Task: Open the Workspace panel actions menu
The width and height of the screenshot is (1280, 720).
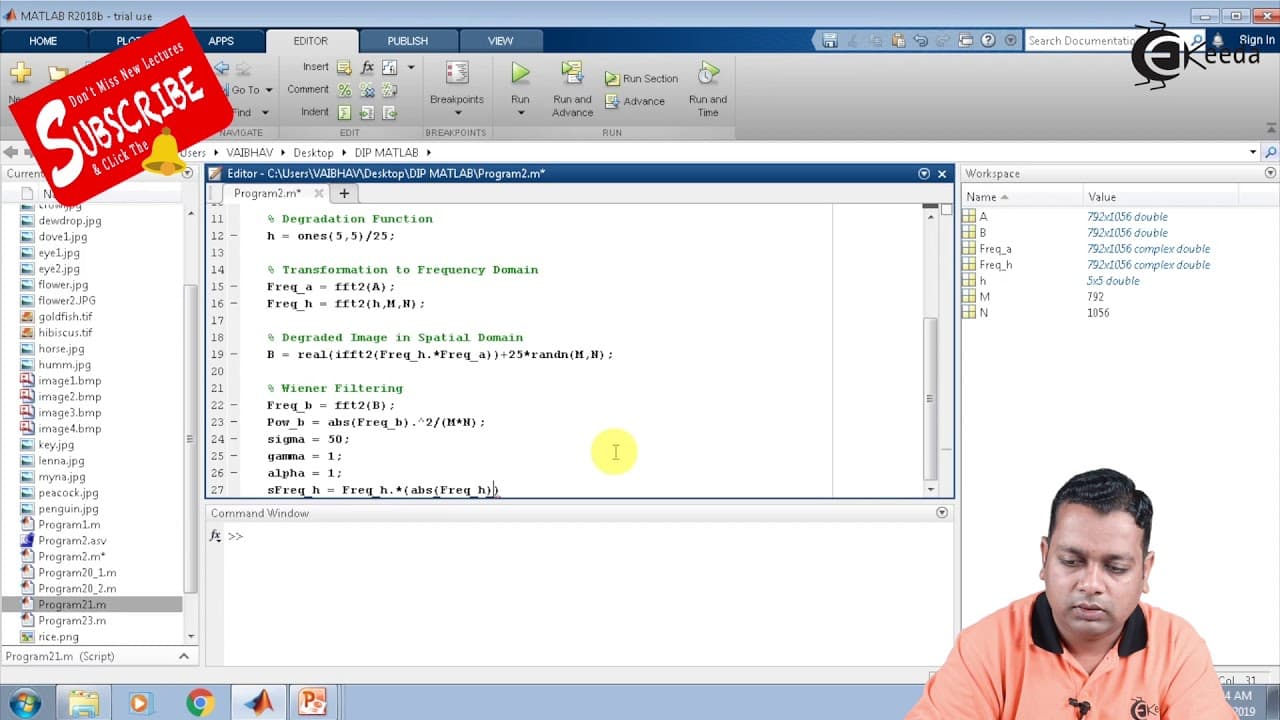Action: (1270, 174)
